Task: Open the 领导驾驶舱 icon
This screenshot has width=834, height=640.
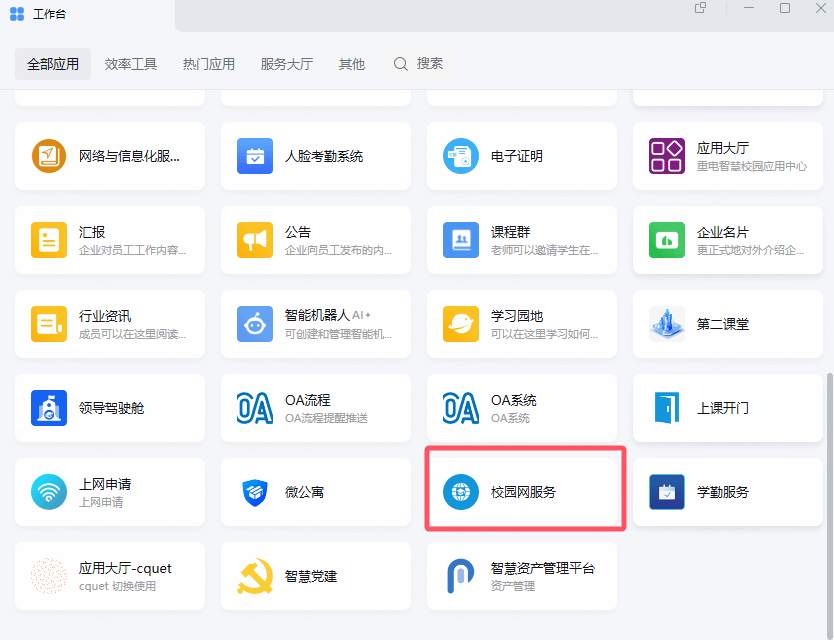Action: pos(49,408)
